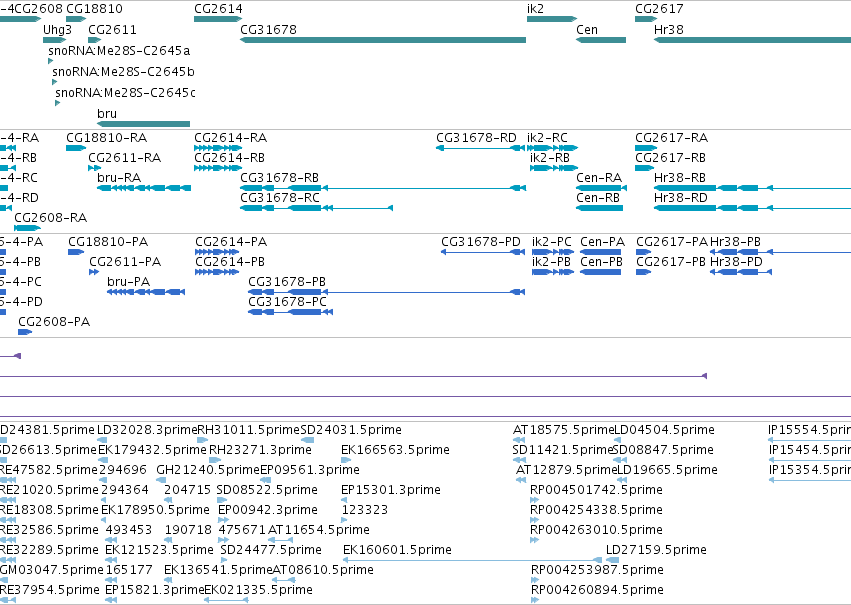Viewport: 851px width, 605px height.
Task: Select transcript CG2614-RA
Action: point(231,138)
